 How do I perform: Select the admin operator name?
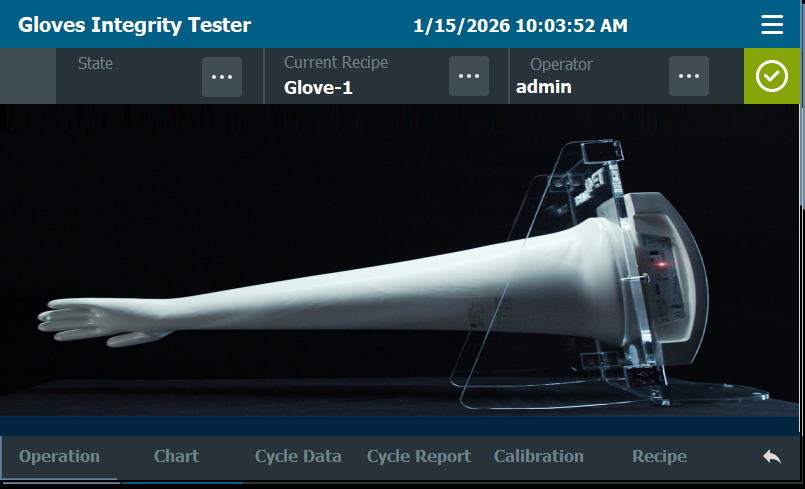[x=544, y=87]
